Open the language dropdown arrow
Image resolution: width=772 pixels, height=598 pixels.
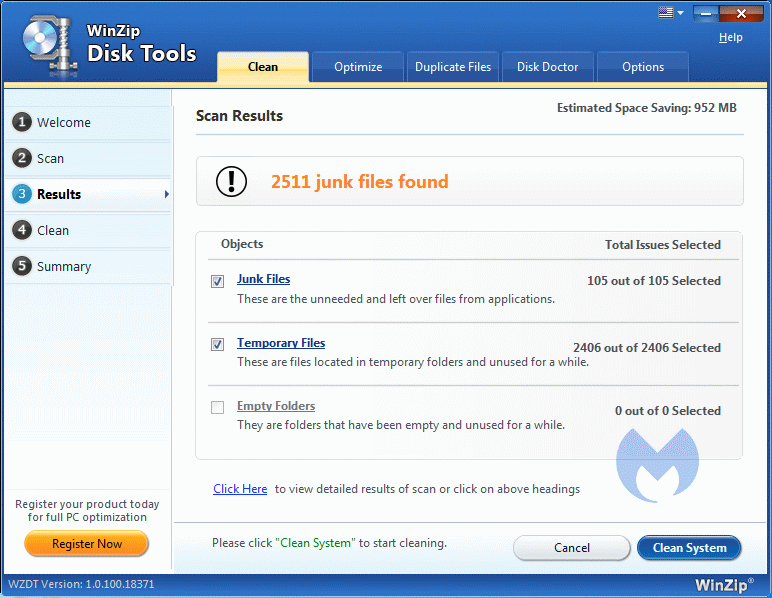pos(680,13)
